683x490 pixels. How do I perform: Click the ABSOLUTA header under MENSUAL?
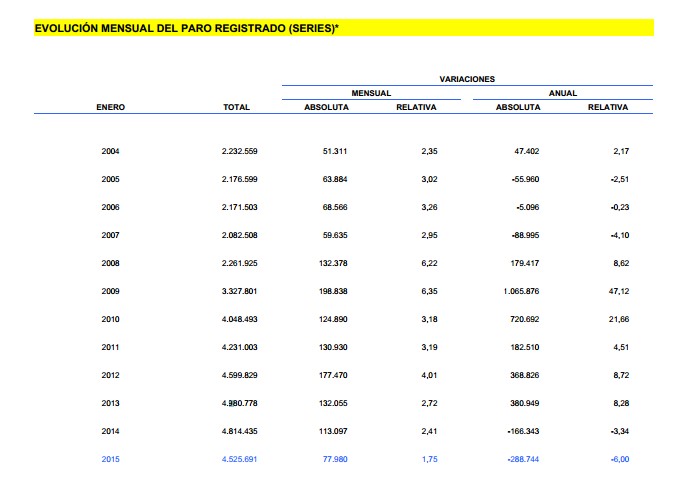click(326, 107)
